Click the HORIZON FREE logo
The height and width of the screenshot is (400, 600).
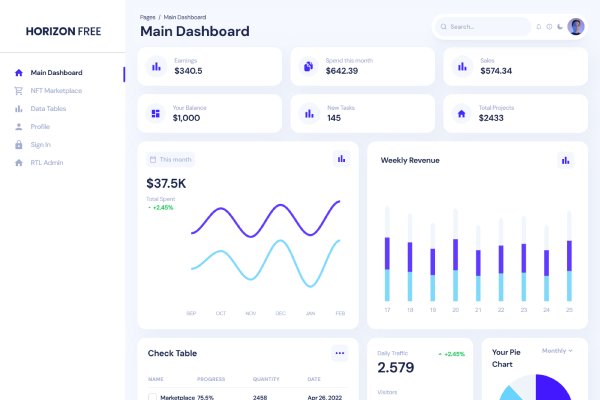tap(64, 31)
